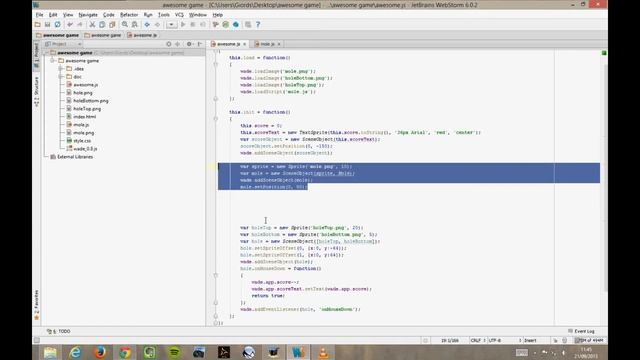This screenshot has width=640, height=360.
Task: Expand the doc folder
Action: coord(60,77)
